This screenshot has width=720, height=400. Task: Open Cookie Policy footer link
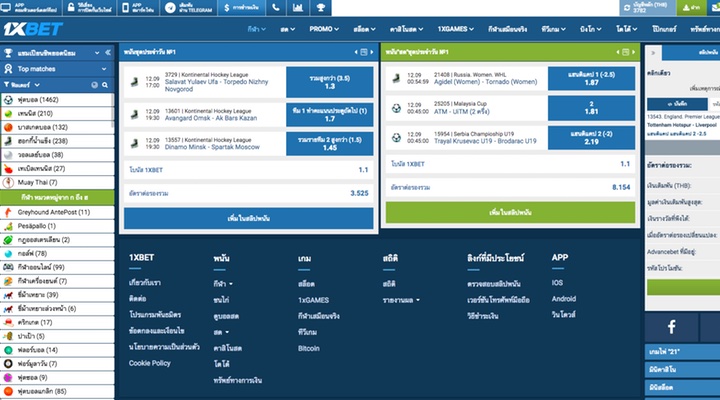[150, 363]
